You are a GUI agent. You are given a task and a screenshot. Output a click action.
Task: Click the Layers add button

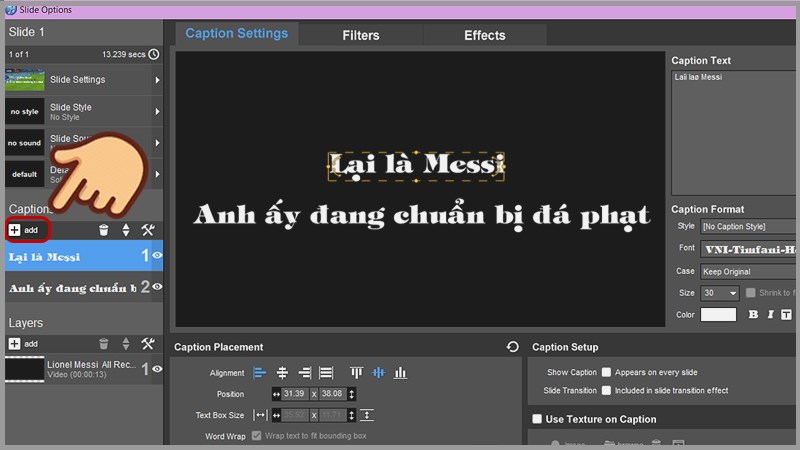pos(23,344)
